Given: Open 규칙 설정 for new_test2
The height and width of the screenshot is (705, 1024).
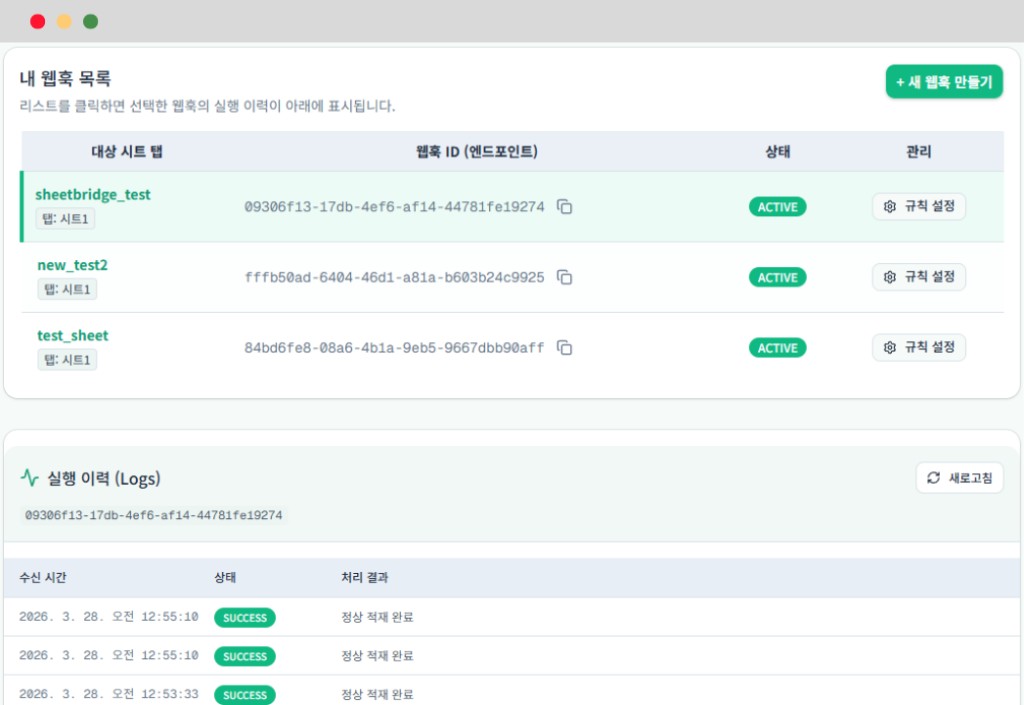Looking at the screenshot, I should tap(918, 277).
